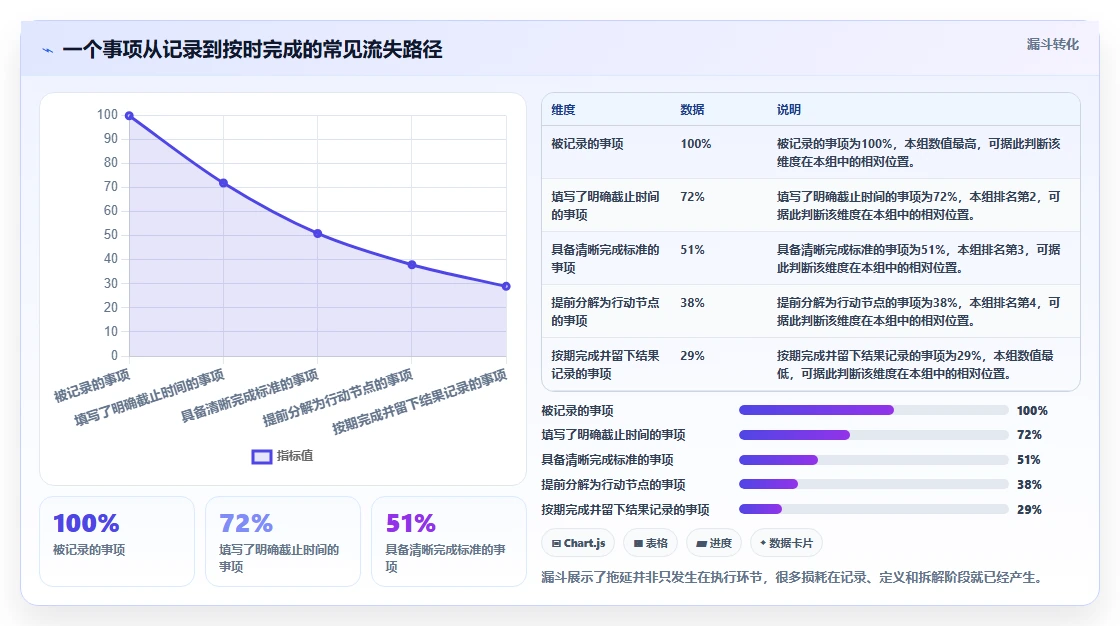1120x626 pixels.
Task: Click the 72% data card
Action: click(x=283, y=542)
